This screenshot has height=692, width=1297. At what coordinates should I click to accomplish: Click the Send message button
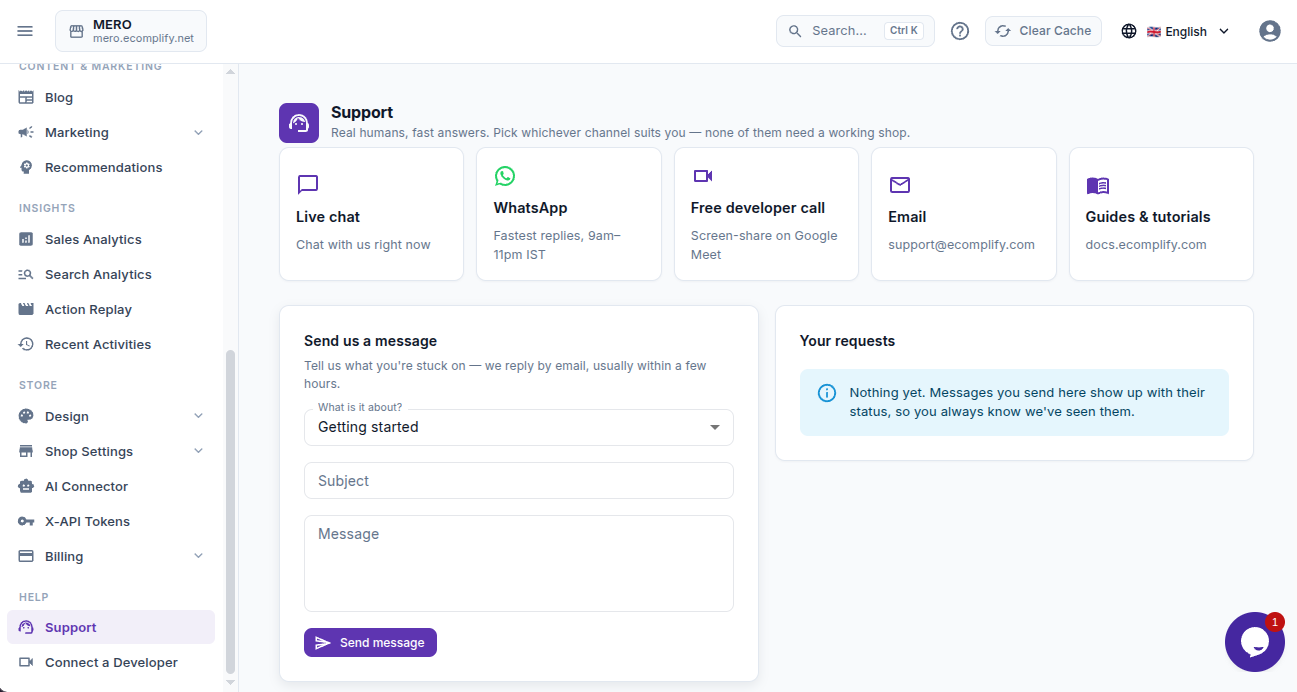(370, 643)
